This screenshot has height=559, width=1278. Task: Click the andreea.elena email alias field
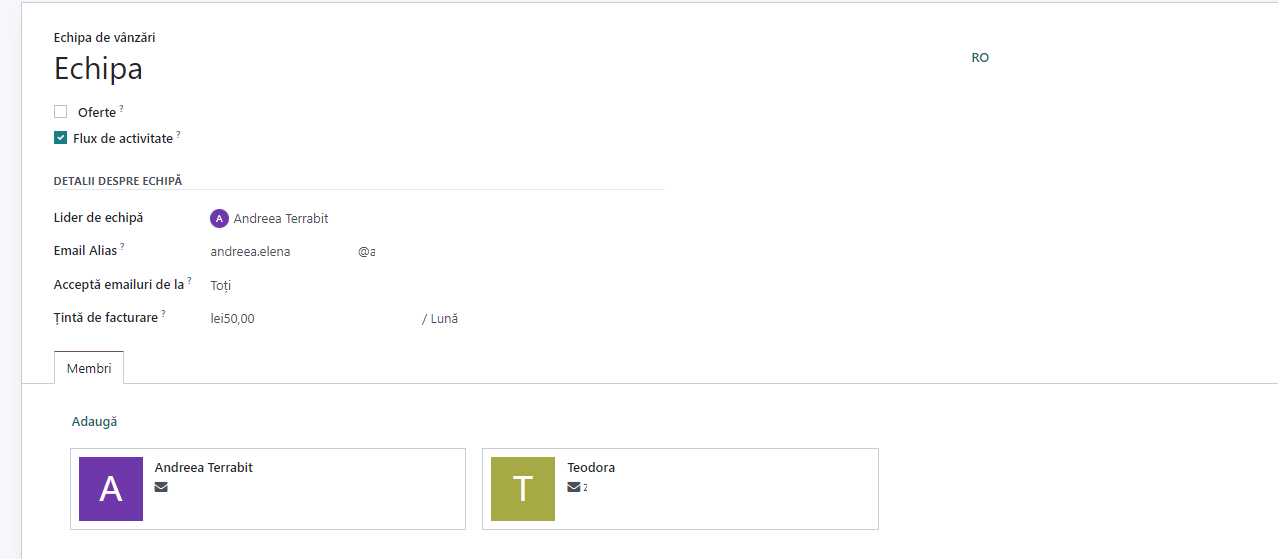click(281, 252)
